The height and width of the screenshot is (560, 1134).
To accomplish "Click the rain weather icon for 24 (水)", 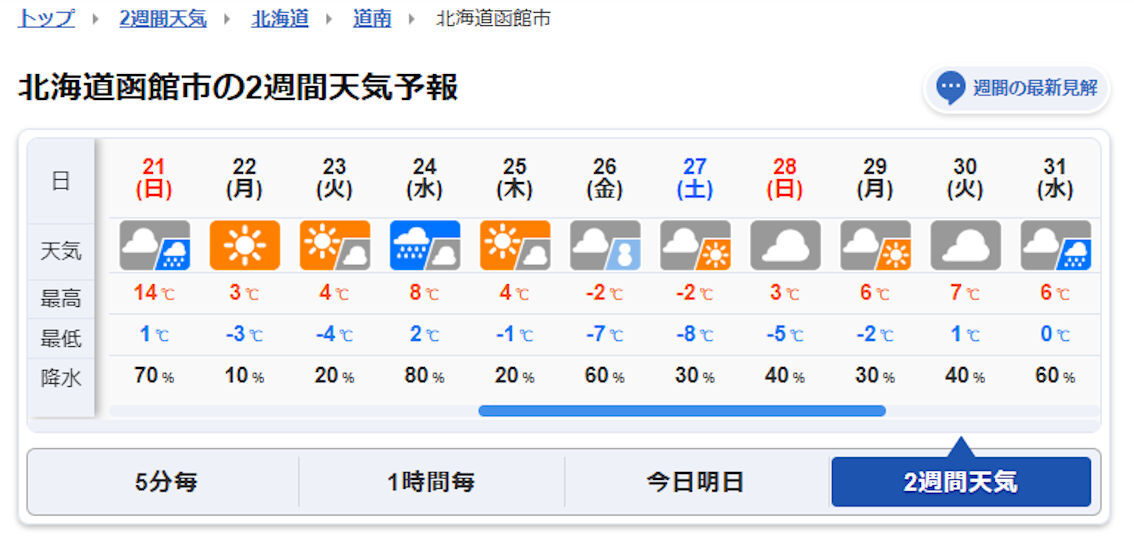I will tap(425, 245).
